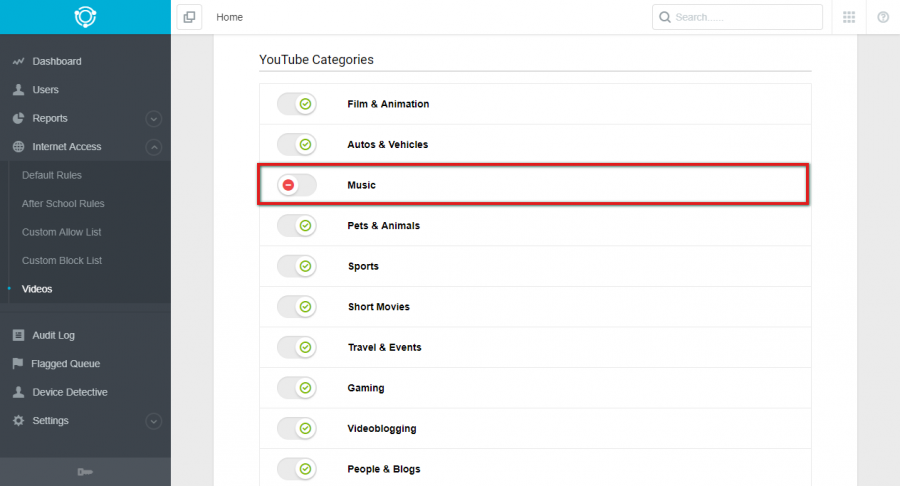Expand the Settings submenu chevron
Viewport: 900px width, 486px height.
153,421
